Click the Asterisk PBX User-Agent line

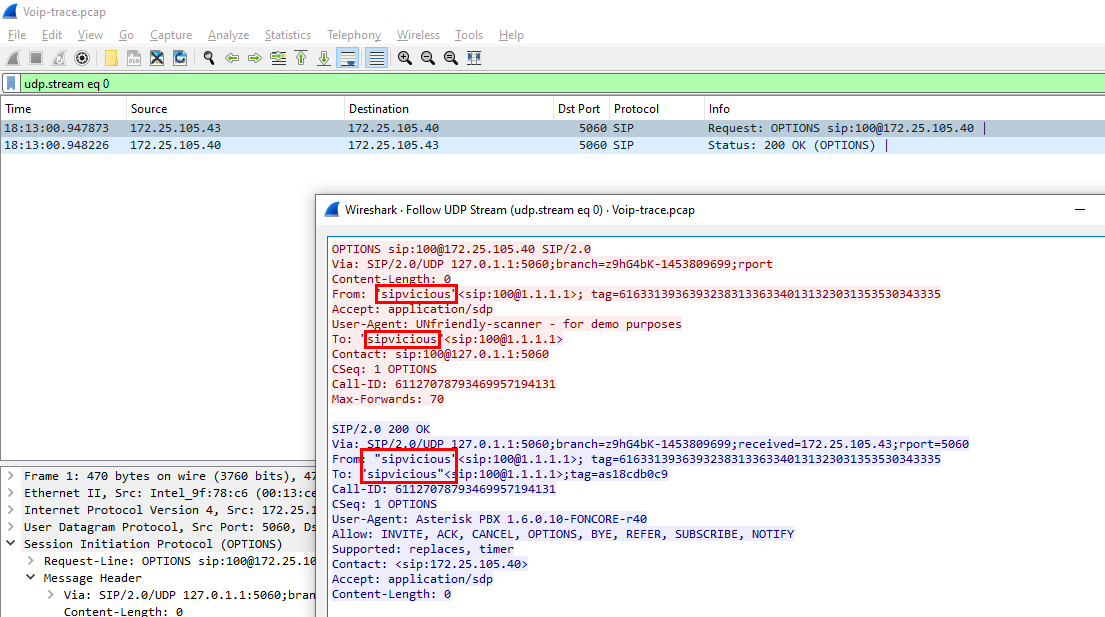489,519
